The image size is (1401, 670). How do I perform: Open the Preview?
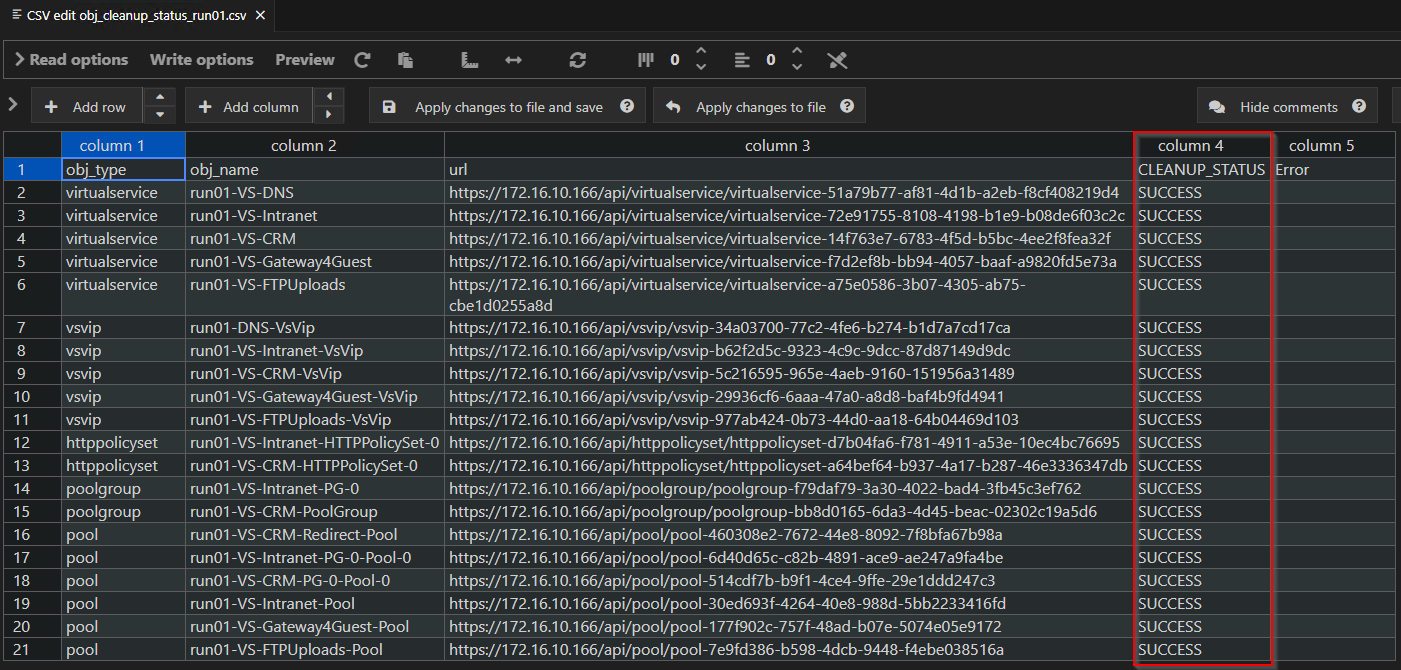click(304, 59)
